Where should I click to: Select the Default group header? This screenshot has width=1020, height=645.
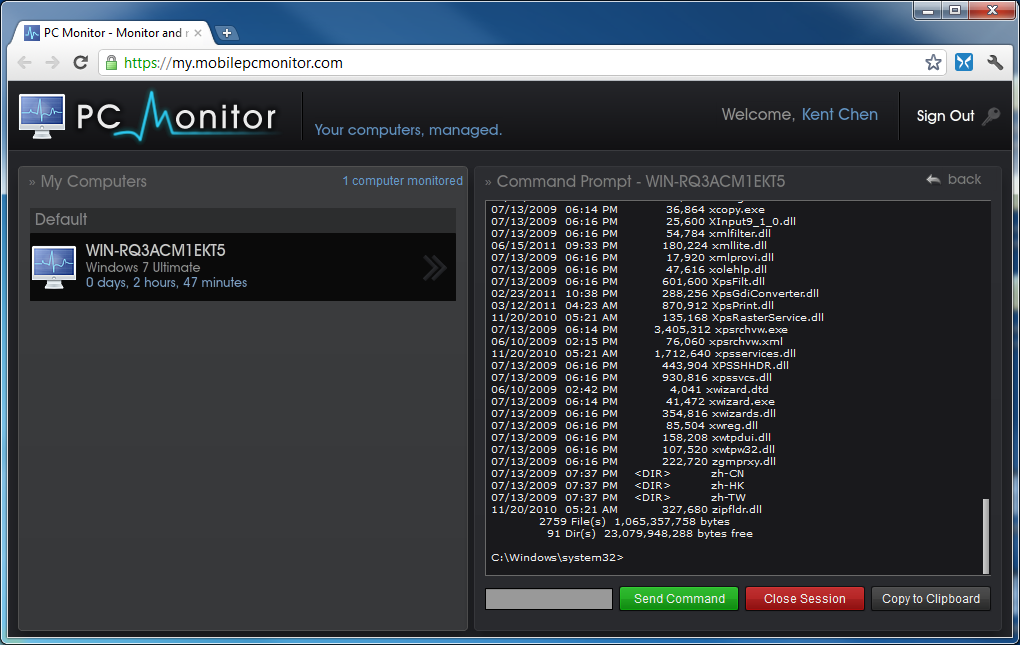243,220
